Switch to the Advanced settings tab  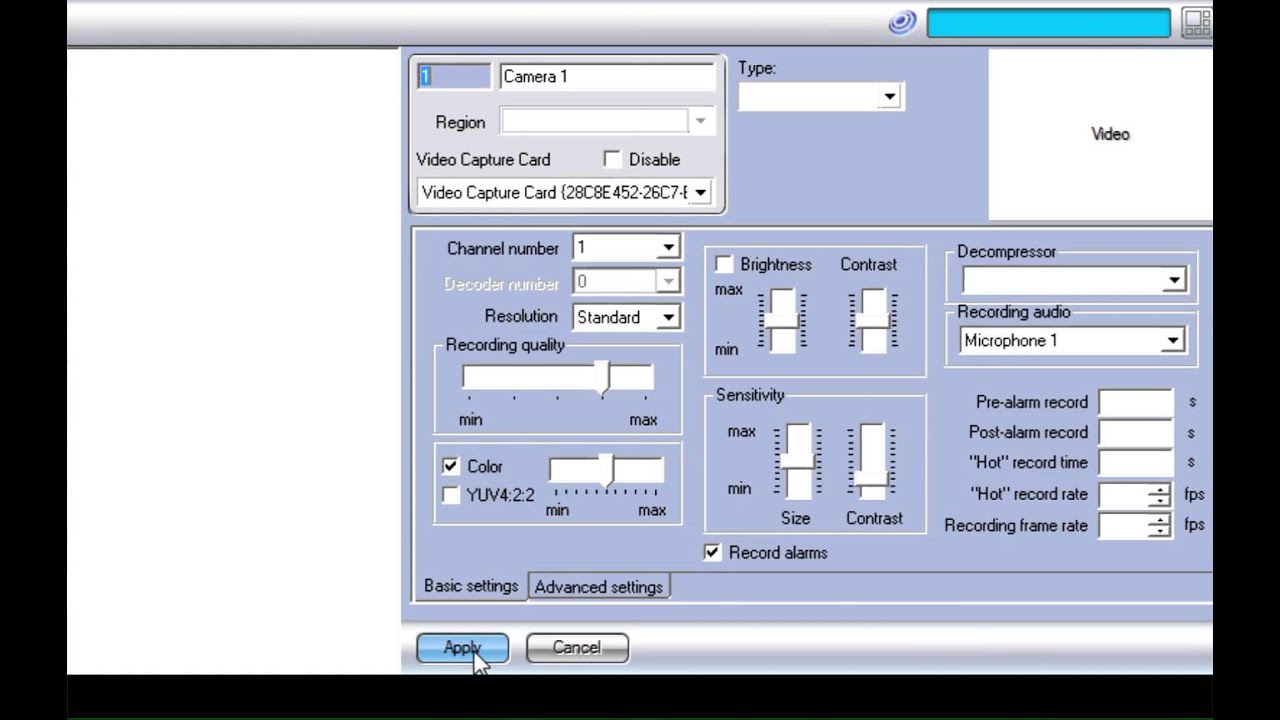599,587
